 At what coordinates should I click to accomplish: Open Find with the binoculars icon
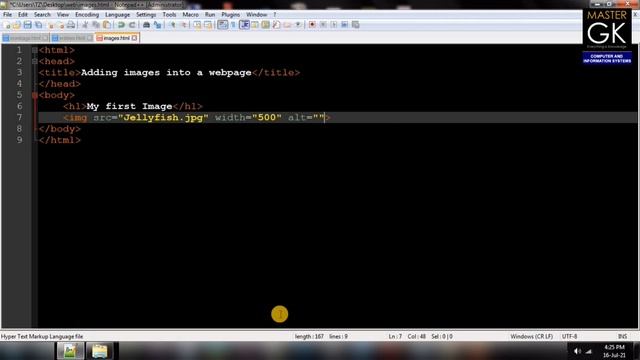click(x=146, y=25)
